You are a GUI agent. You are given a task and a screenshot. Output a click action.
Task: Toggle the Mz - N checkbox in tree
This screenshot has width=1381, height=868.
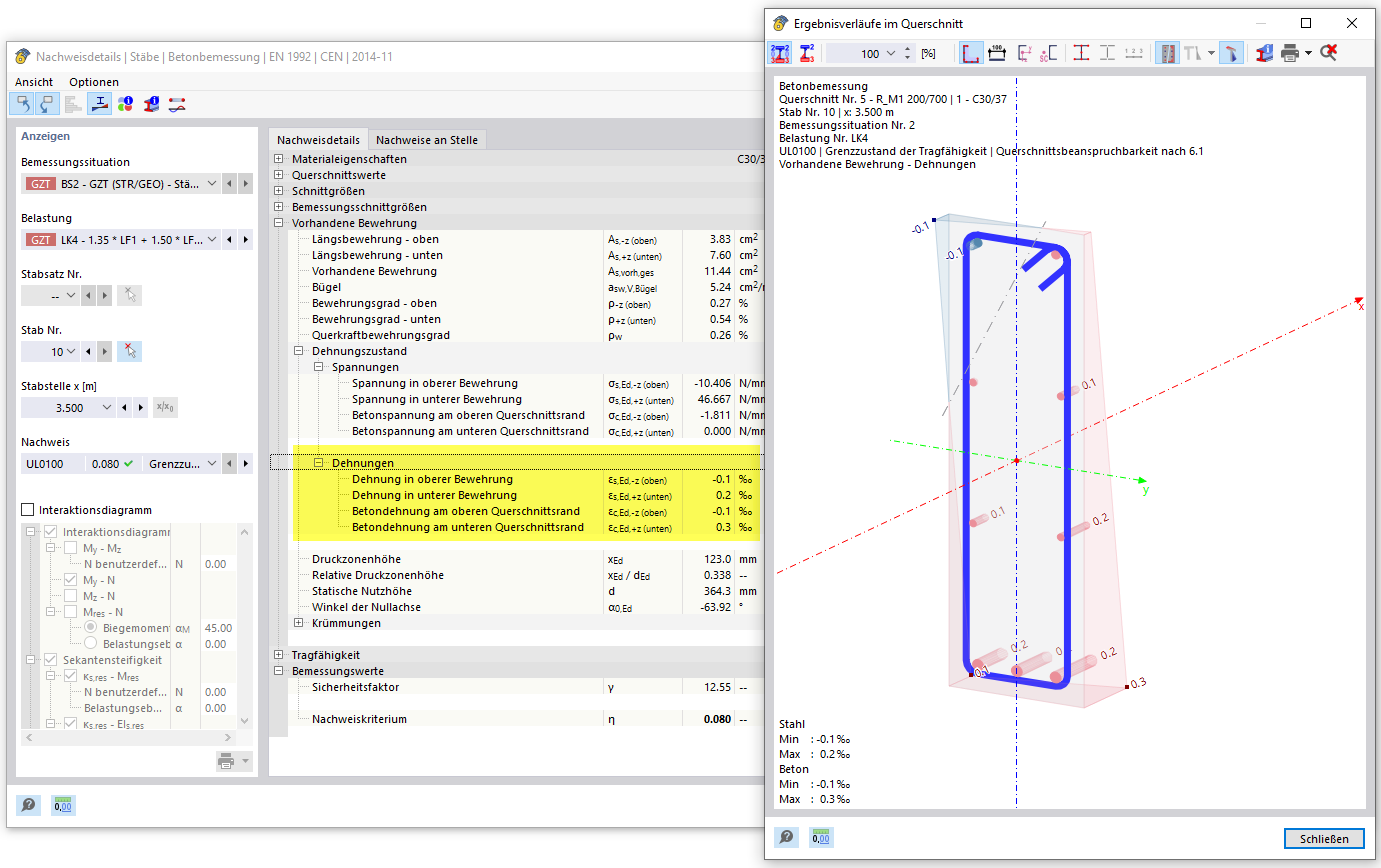pos(71,596)
